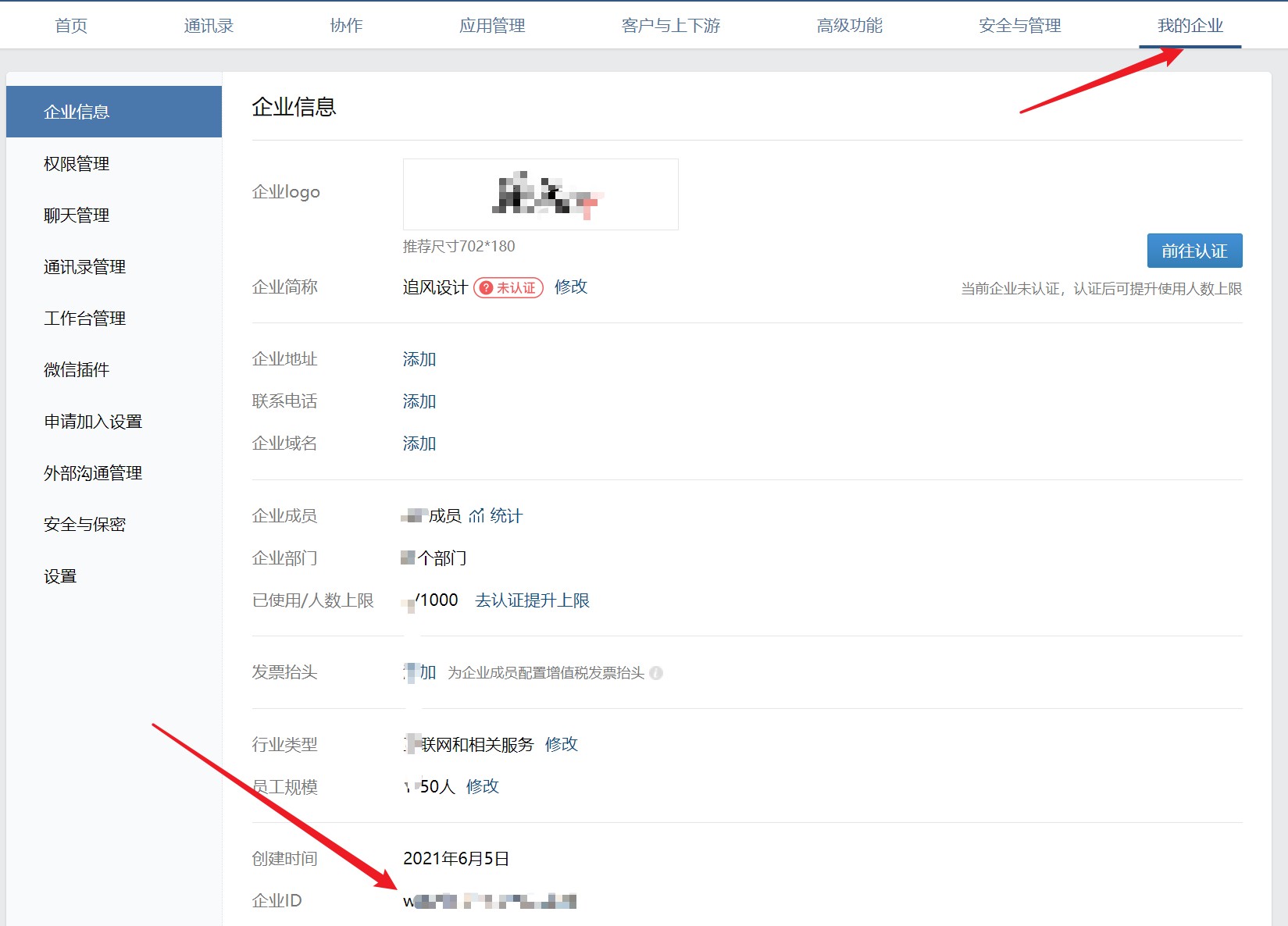Select 外部沟通管理 in the sidebar
The height and width of the screenshot is (926, 1288).
point(93,473)
